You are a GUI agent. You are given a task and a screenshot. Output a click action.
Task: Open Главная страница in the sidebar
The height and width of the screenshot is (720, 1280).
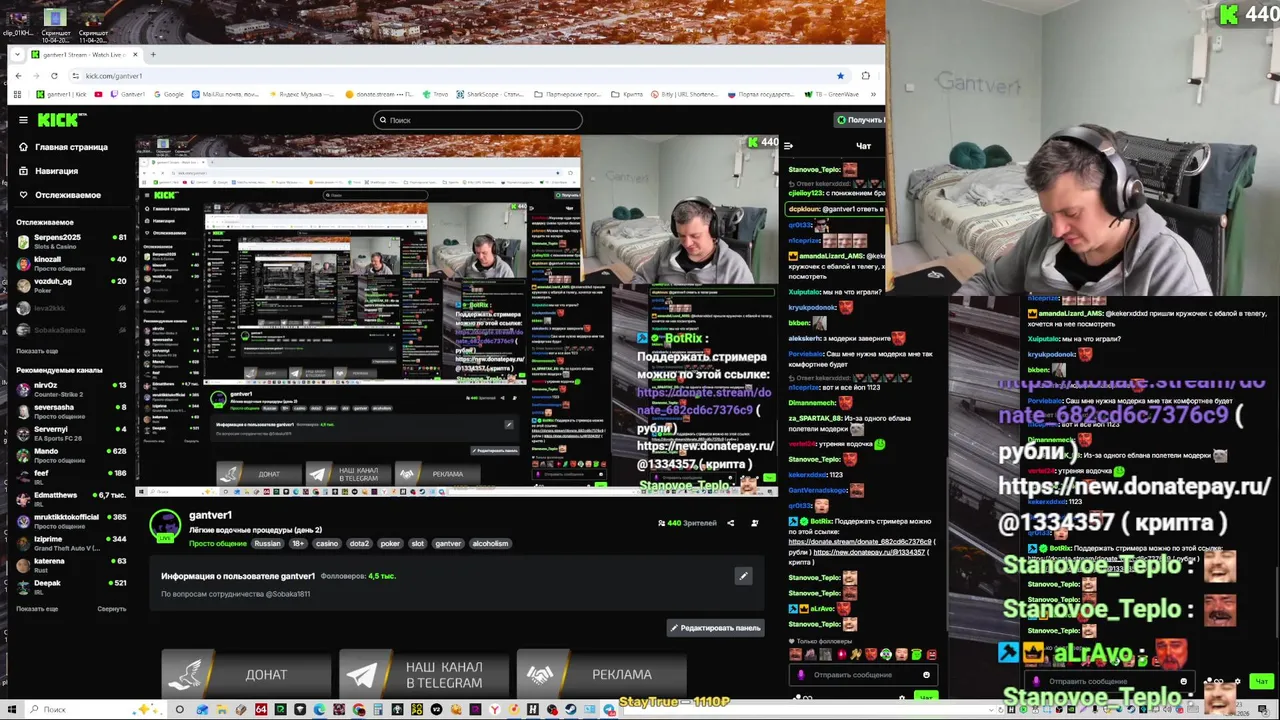[62, 147]
